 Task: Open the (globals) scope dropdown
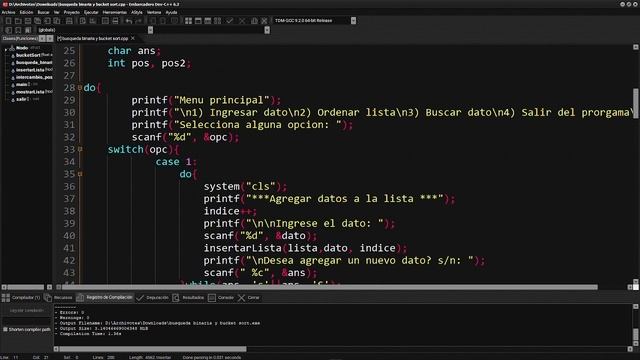click(x=151, y=30)
